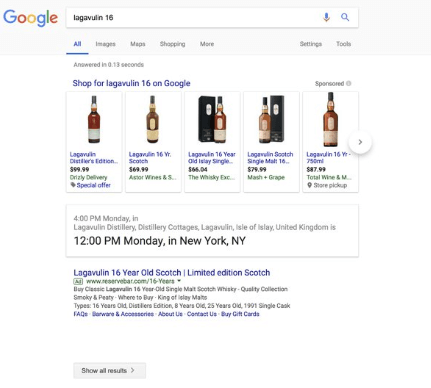The width and height of the screenshot is (431, 388).
Task: Open Lagavulin 16 Yr. Scotch bottle image
Action: point(152,120)
